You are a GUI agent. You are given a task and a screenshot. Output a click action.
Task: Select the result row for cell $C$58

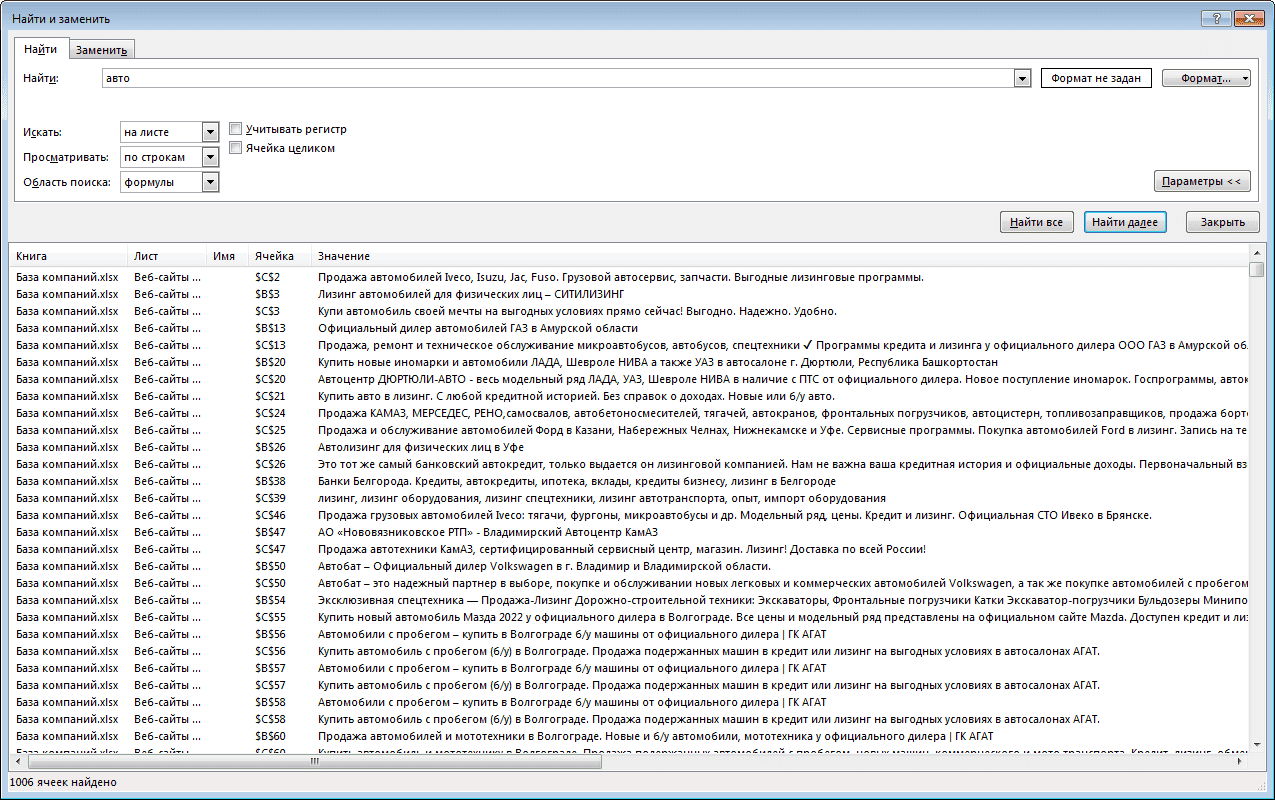click(629, 719)
